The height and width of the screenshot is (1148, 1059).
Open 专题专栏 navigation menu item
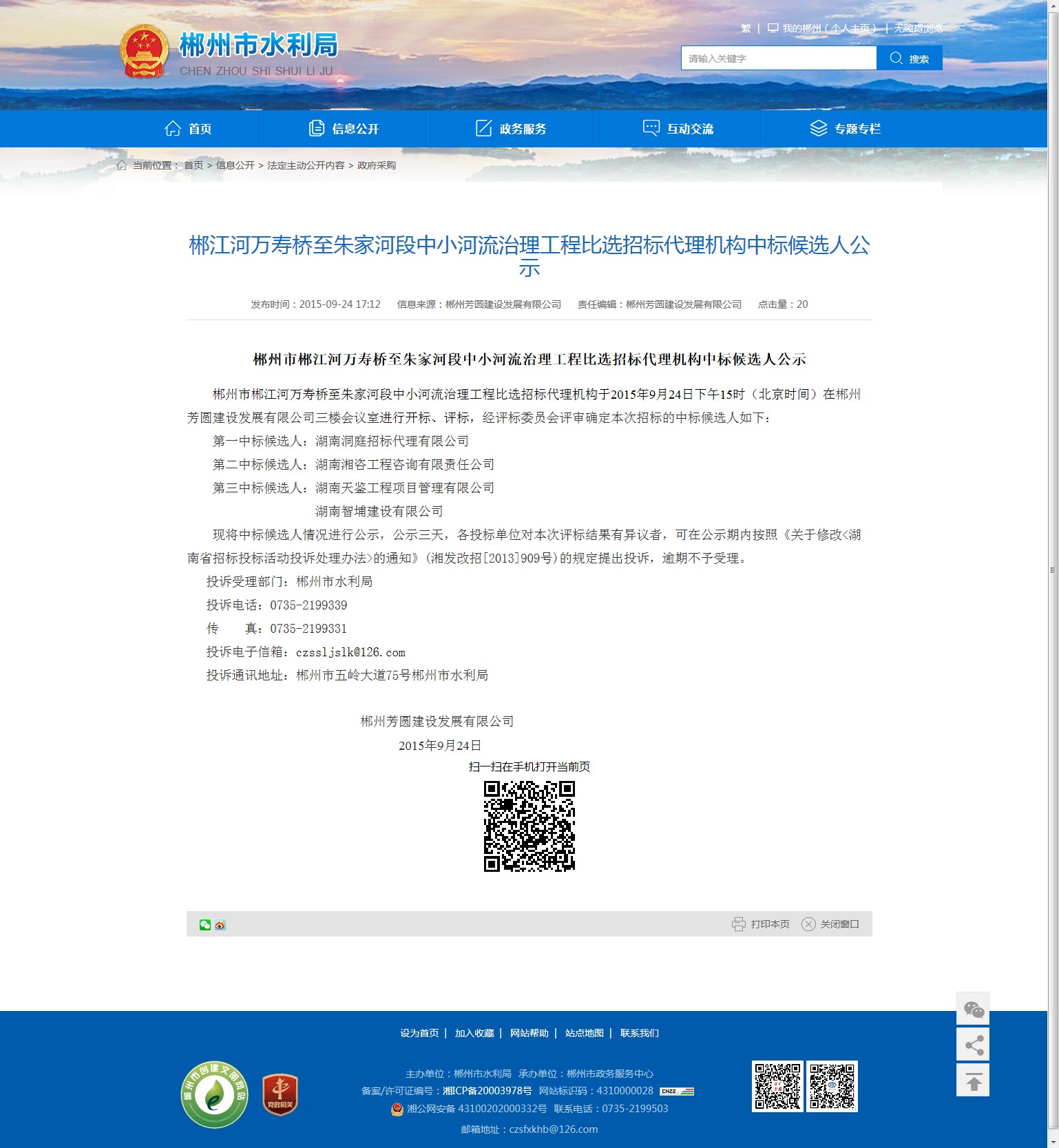coord(846,129)
